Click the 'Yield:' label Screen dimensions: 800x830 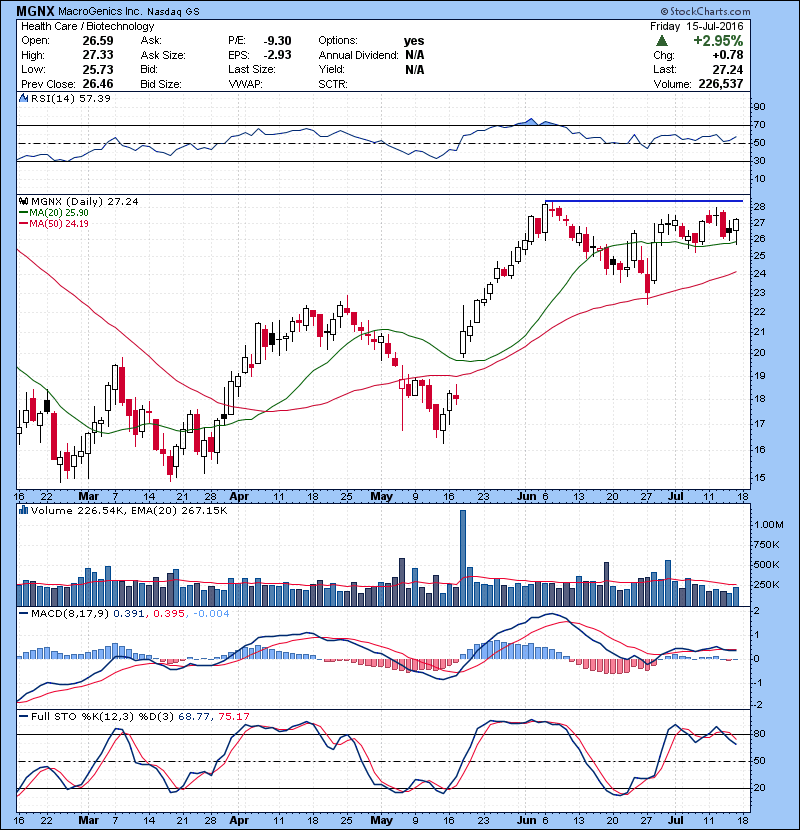pyautogui.click(x=331, y=69)
